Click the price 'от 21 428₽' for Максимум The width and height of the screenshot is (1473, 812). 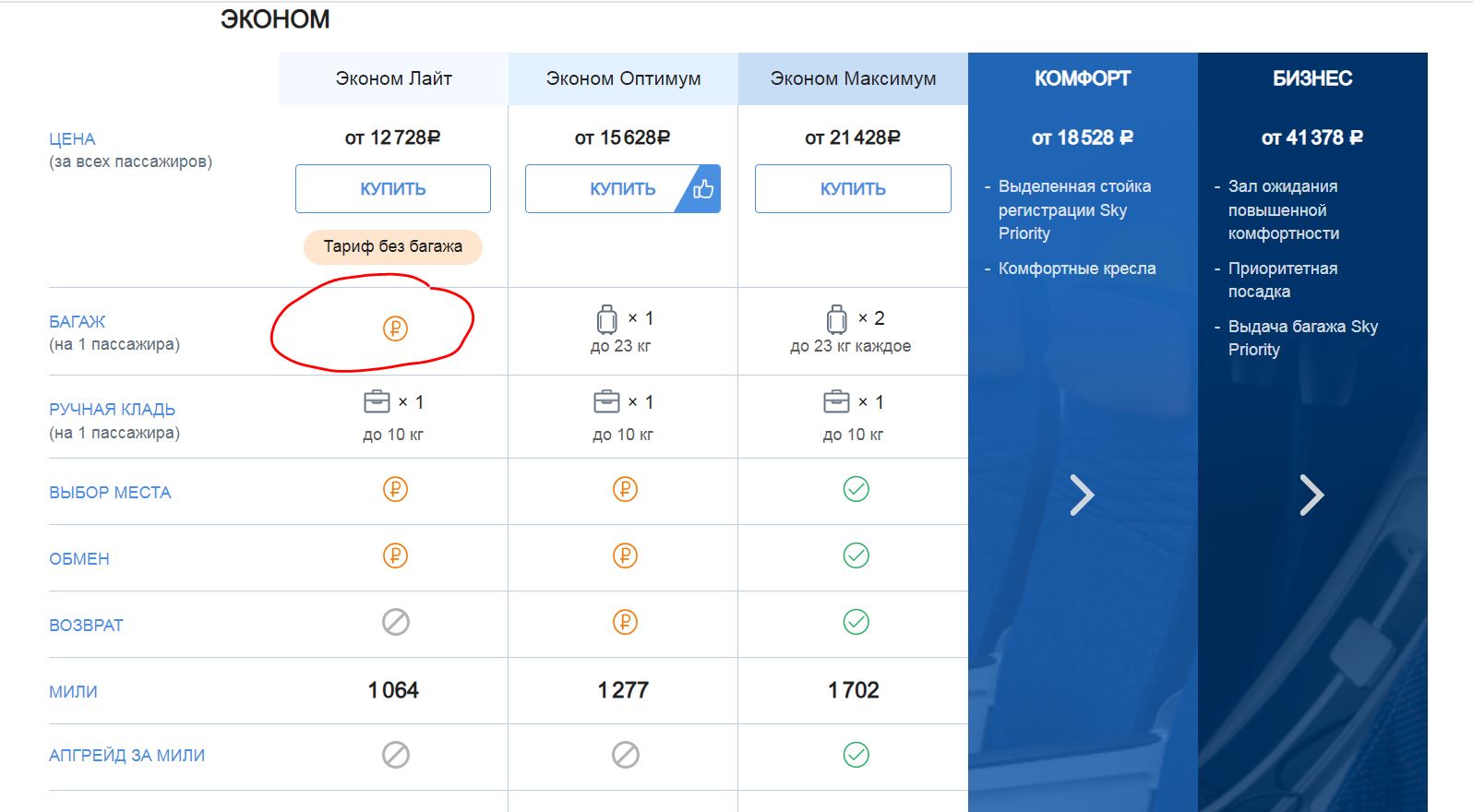point(853,137)
